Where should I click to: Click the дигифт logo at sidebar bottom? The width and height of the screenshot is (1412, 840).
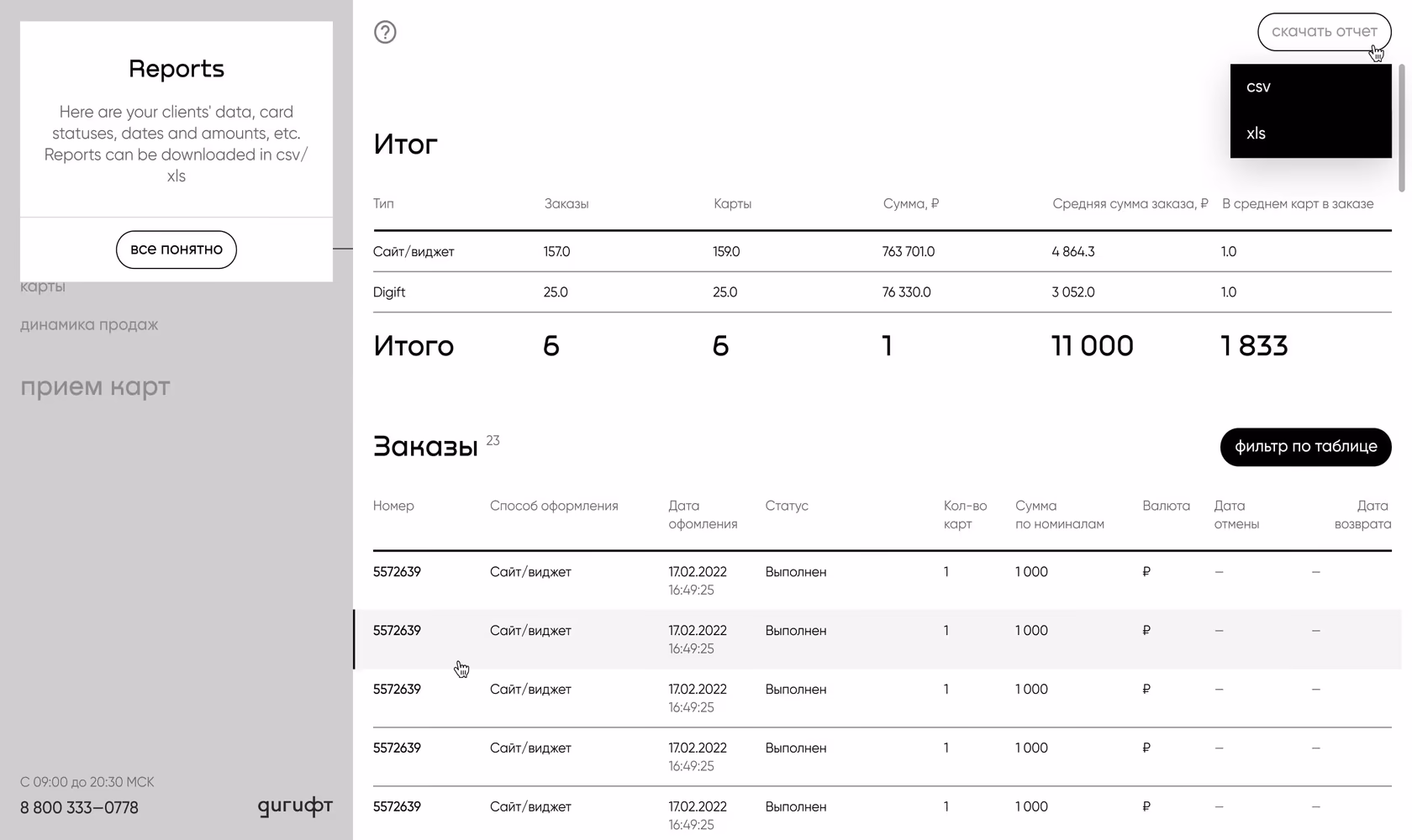[x=295, y=806]
